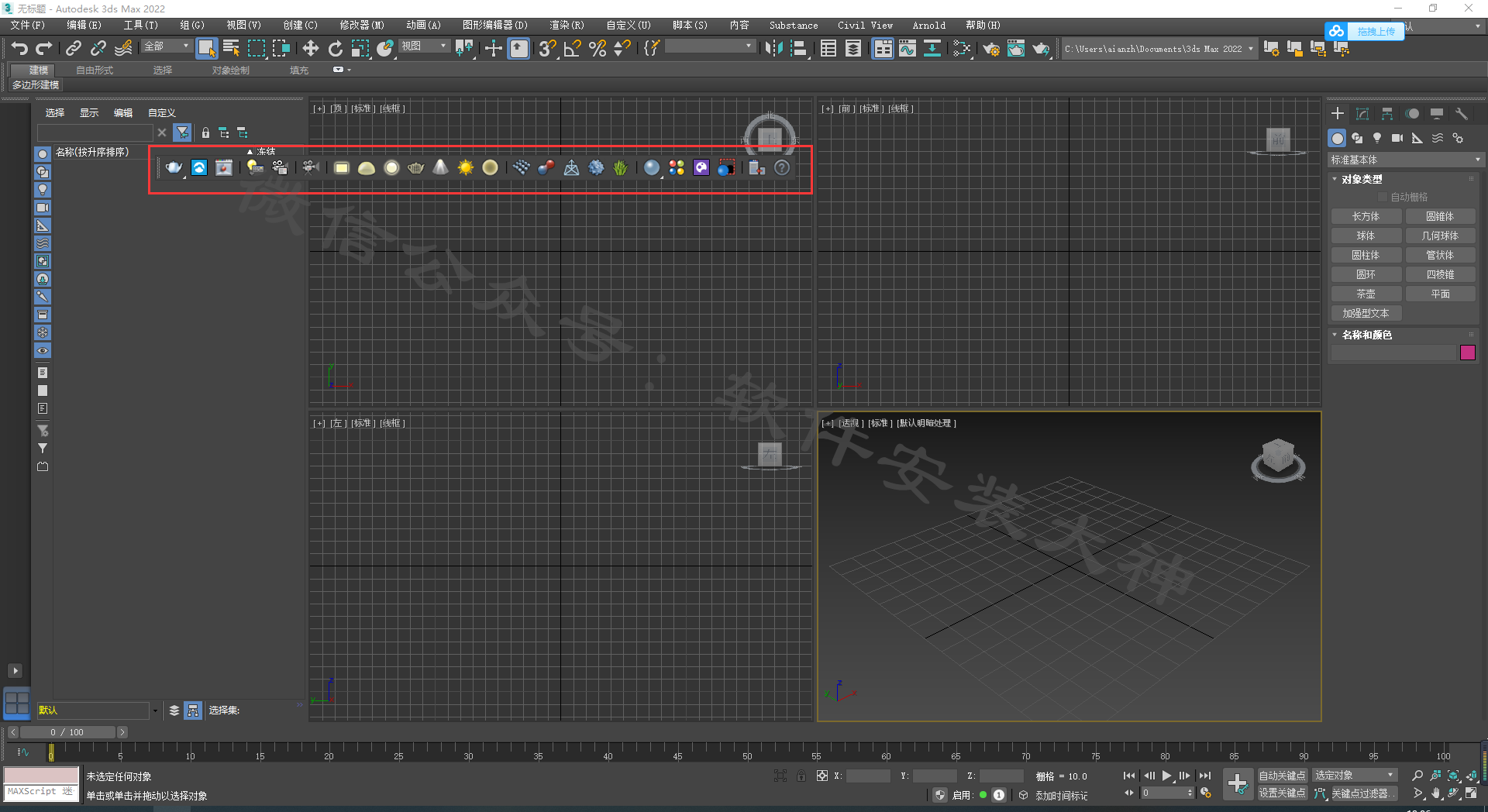Click the Mirror tool icon

coord(773,49)
